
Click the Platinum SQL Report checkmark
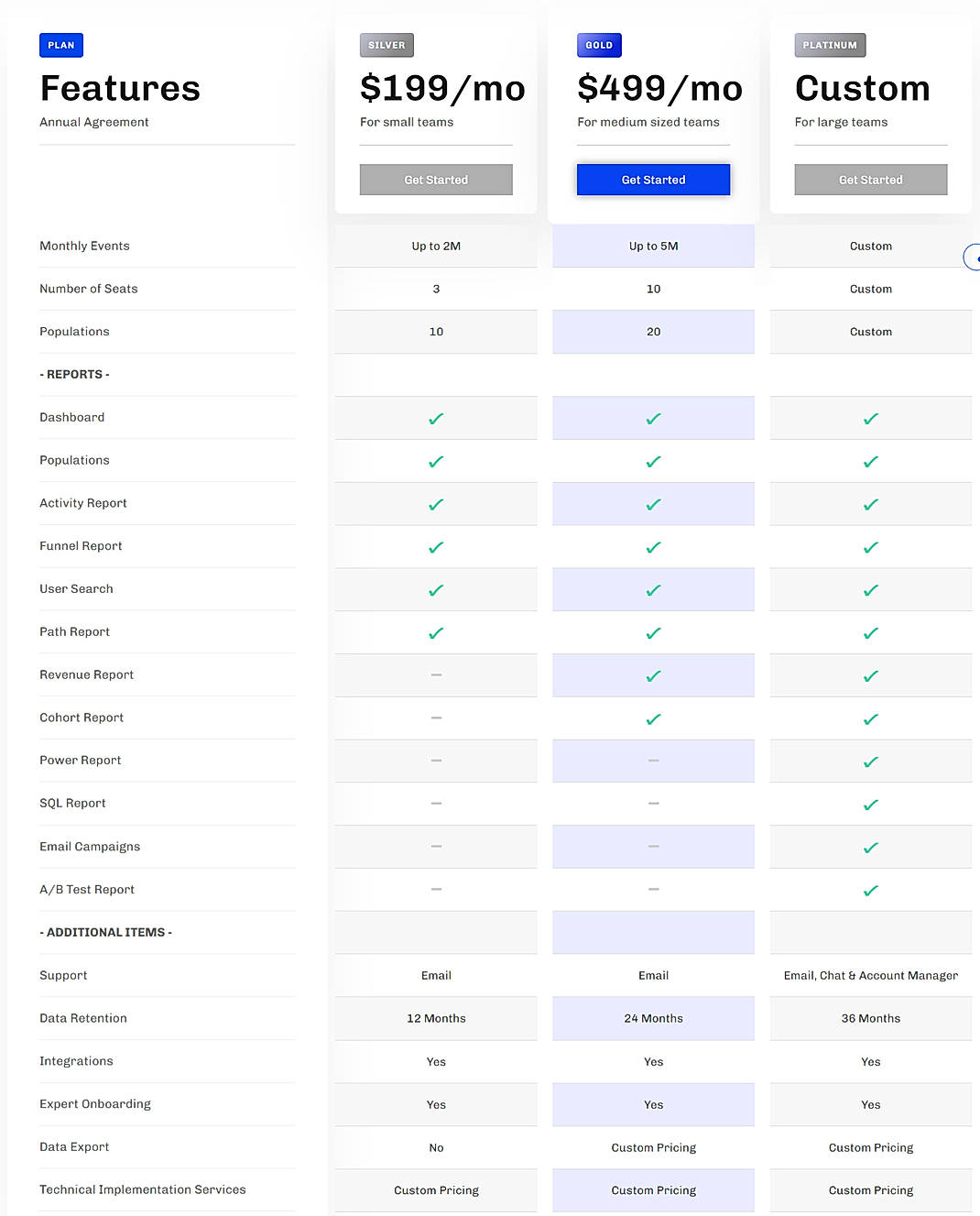point(870,804)
